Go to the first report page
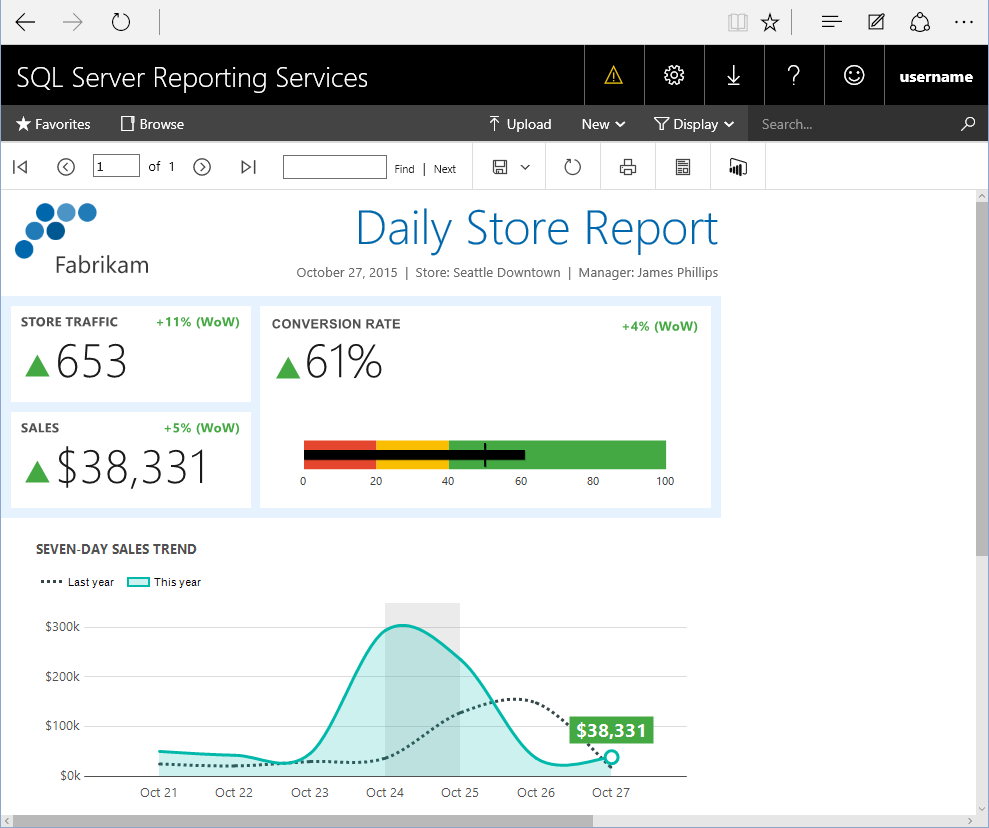Image resolution: width=989 pixels, height=828 pixels. 20,167
